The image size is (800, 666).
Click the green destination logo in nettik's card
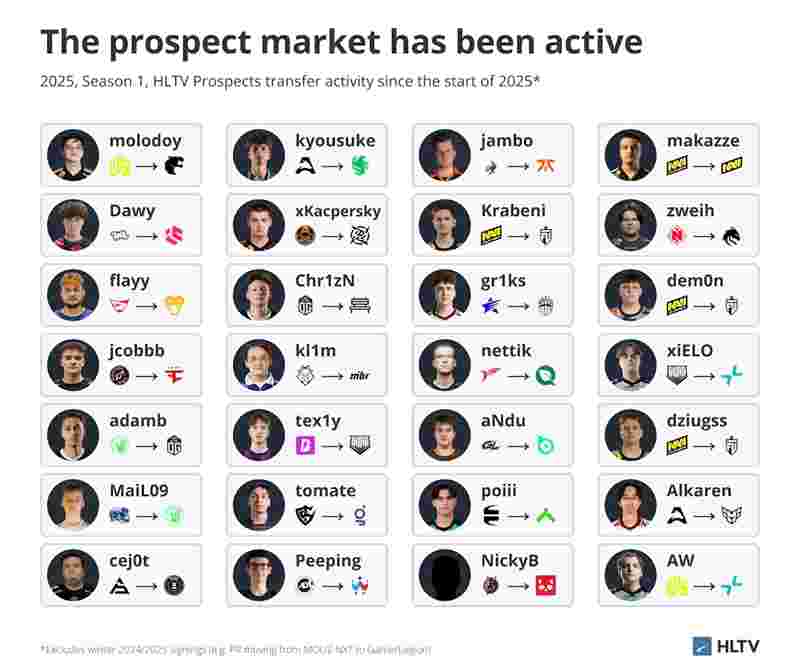pos(546,376)
